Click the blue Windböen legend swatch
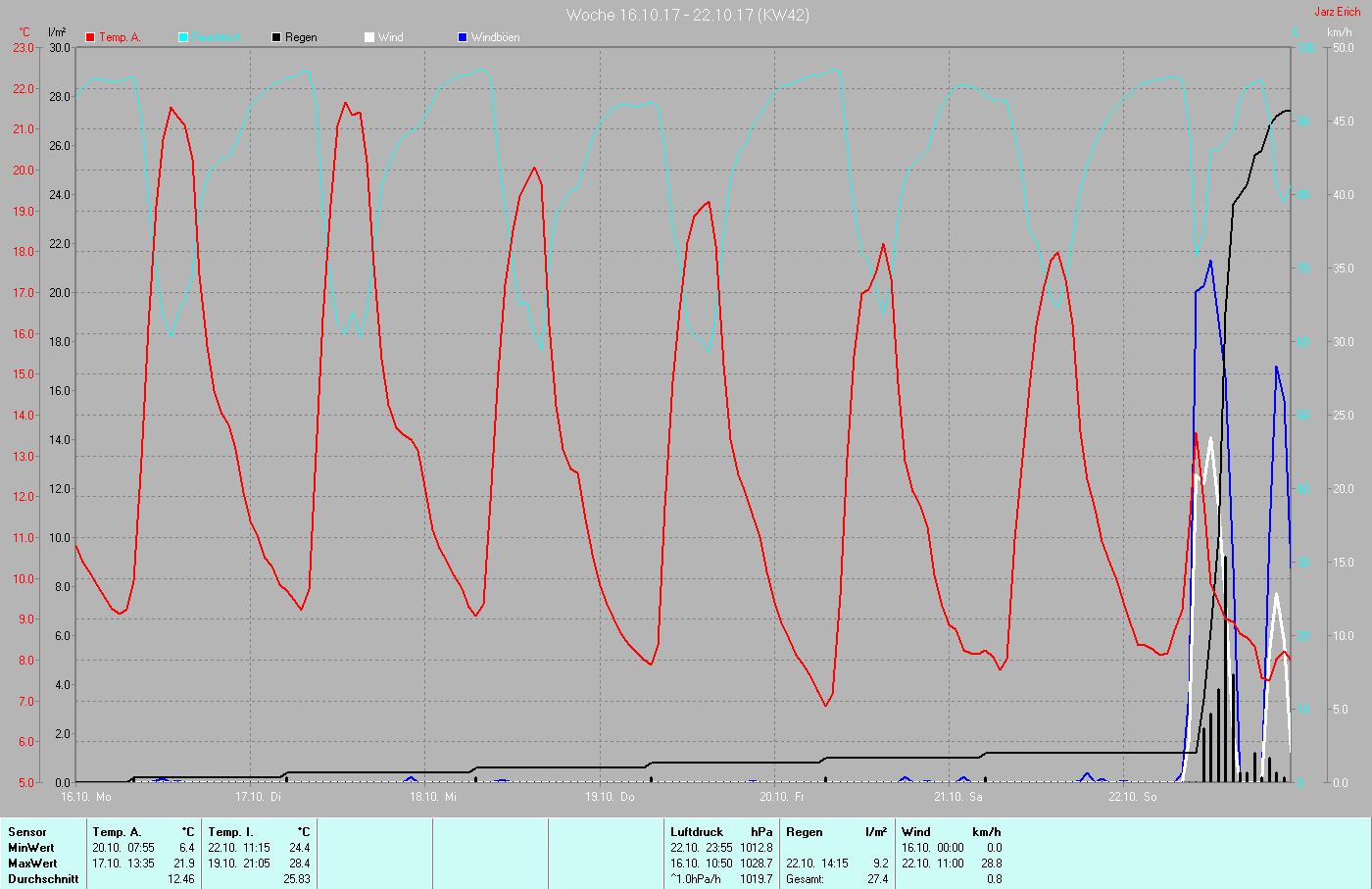 (463, 37)
